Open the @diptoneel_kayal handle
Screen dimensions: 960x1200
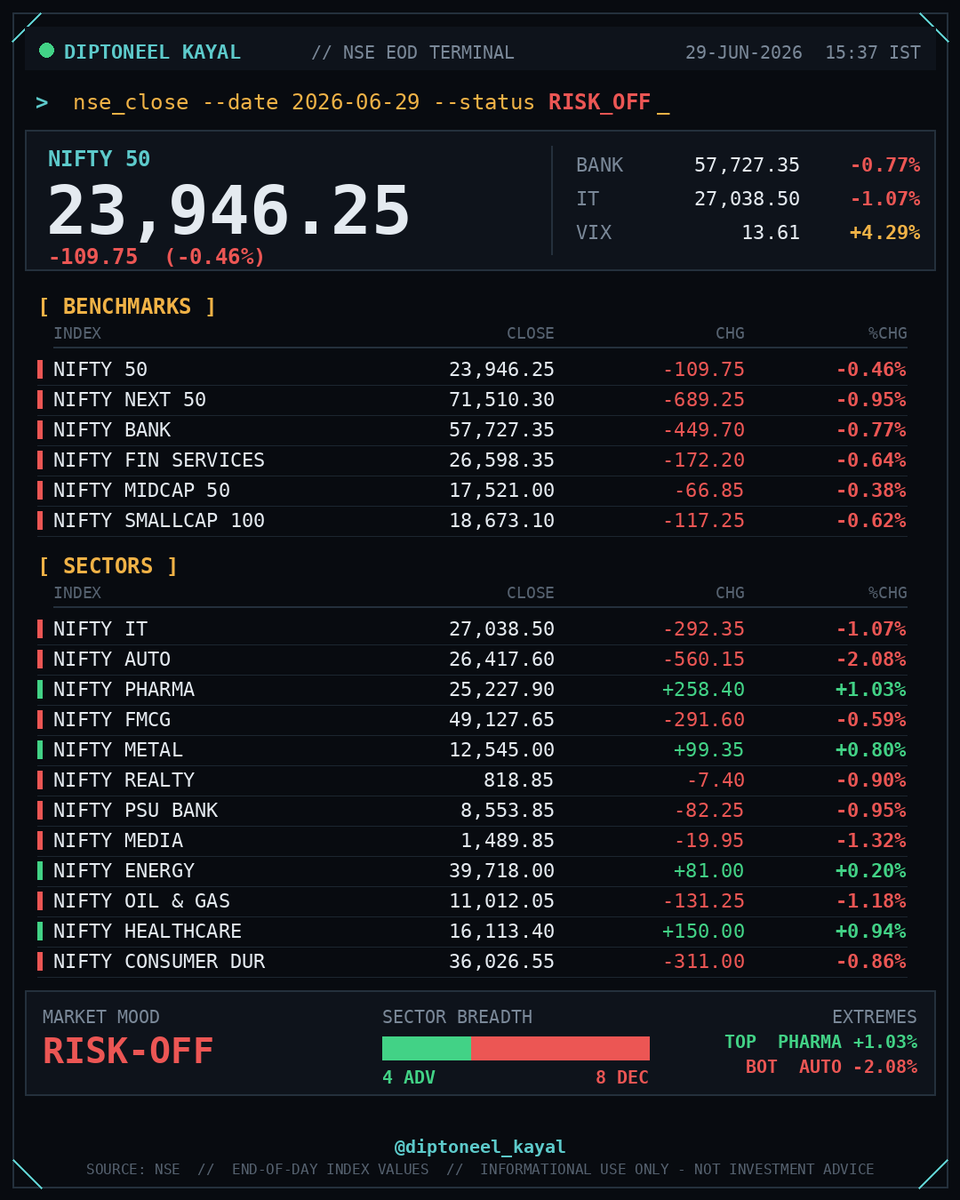480,1147
